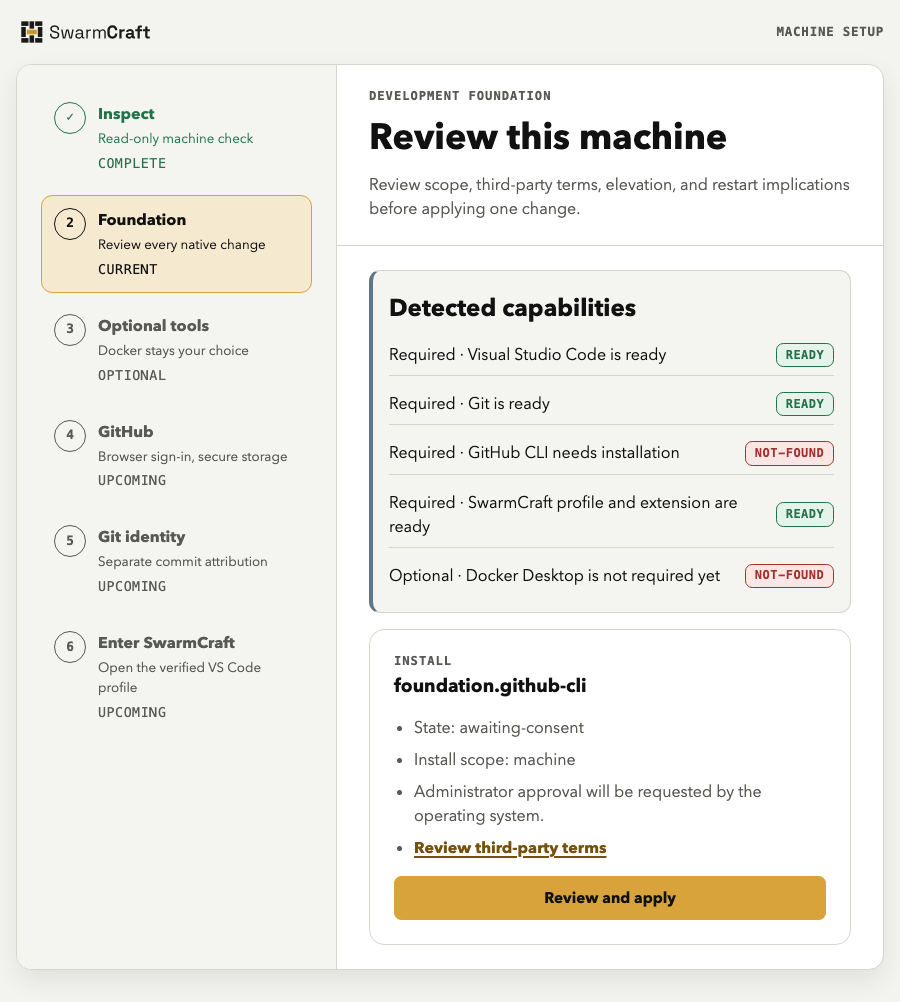Screen dimensions: 900x1002
Task: Click the step 2 circle for Foundation
Action: 70,224
